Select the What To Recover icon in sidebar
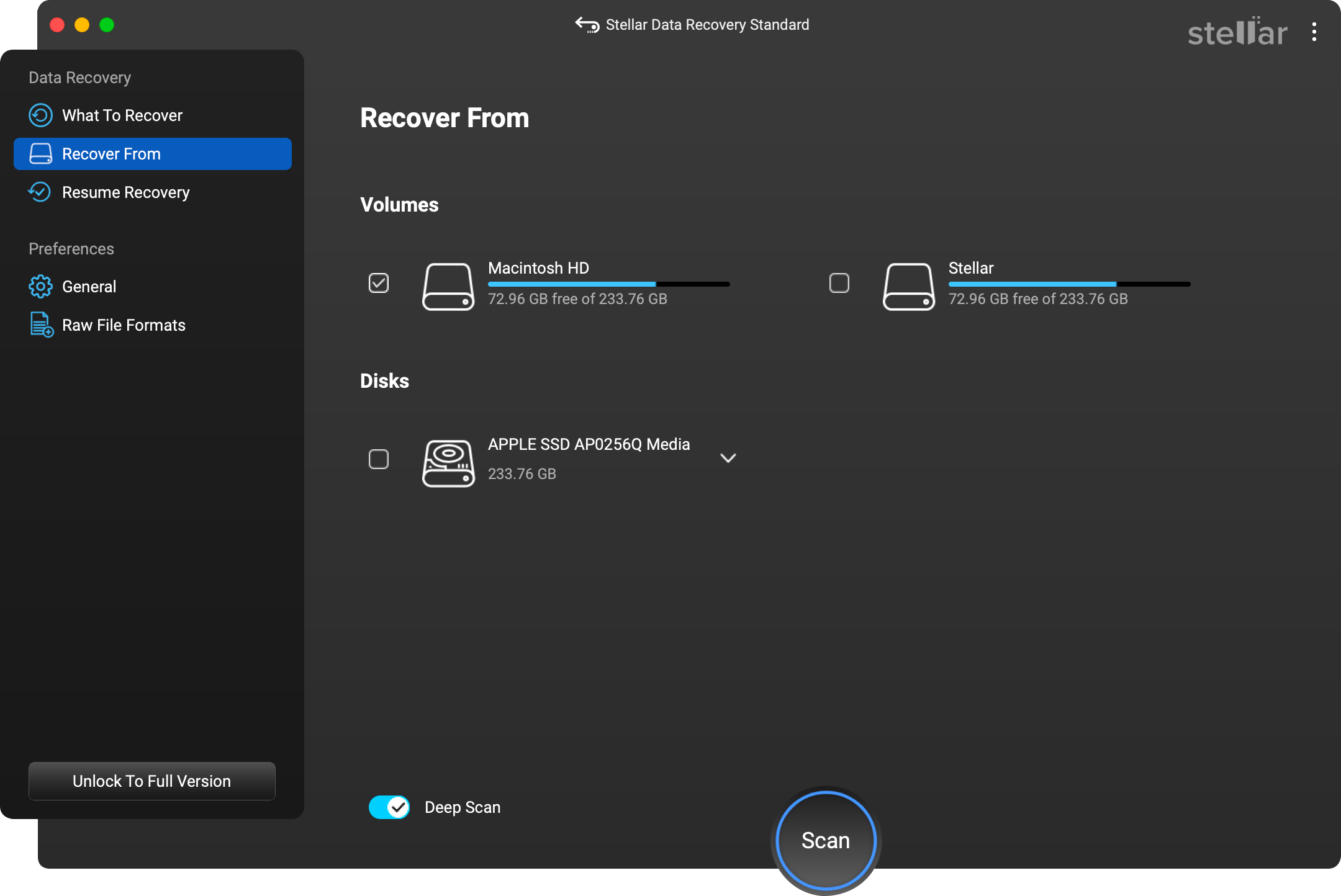 coord(40,115)
